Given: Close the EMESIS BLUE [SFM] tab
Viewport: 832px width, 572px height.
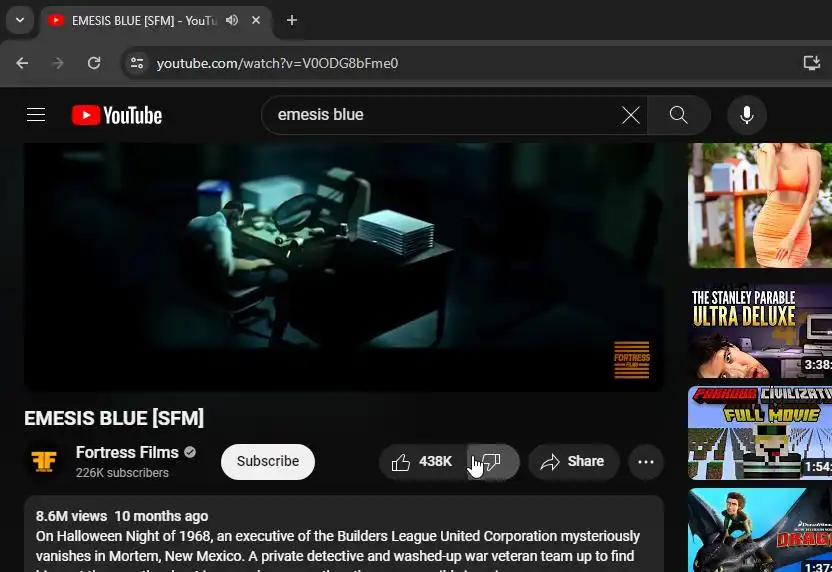Looking at the screenshot, I should (256, 20).
